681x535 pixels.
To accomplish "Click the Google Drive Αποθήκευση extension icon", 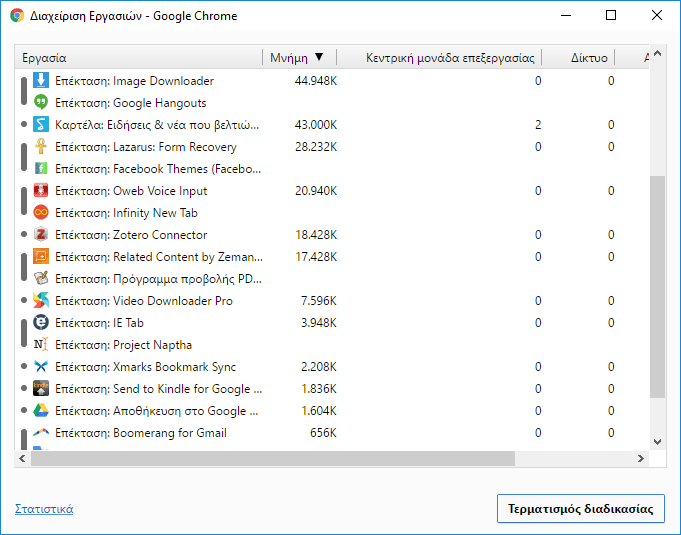I will pyautogui.click(x=41, y=411).
